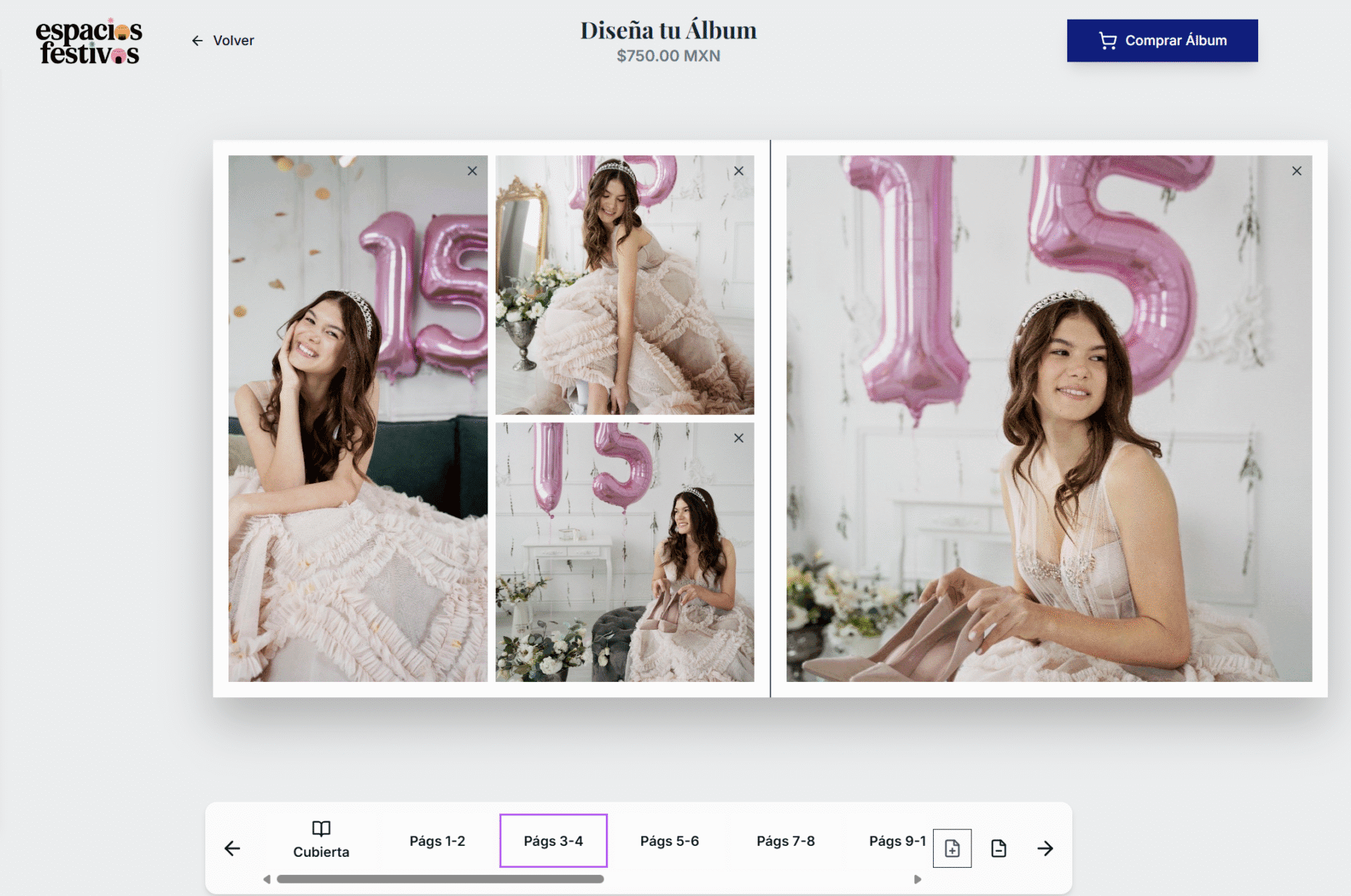This screenshot has width=1351, height=896.
Task: Click the Comprar Álbum button
Action: [1162, 41]
